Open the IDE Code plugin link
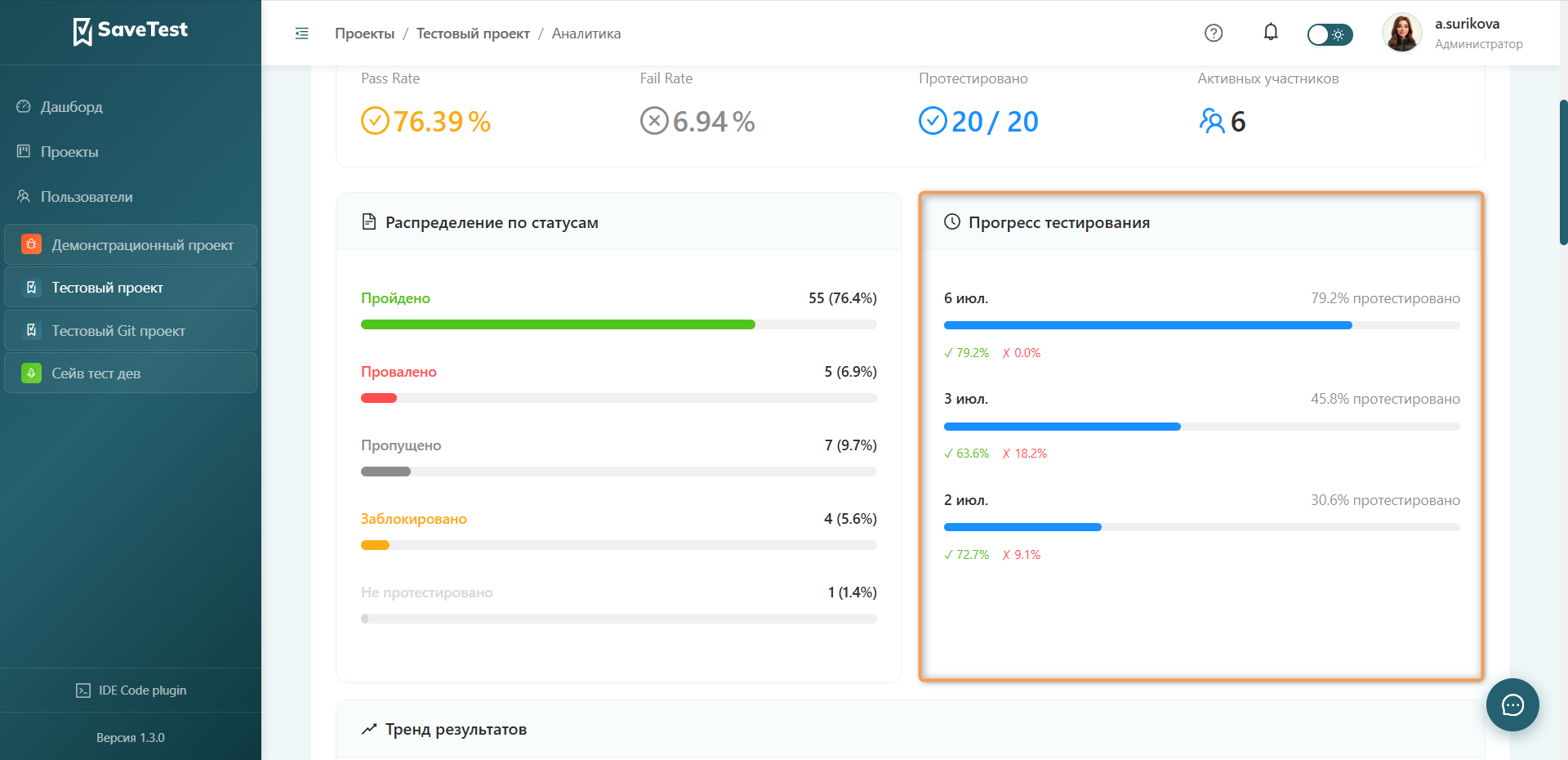Screen dimensions: 1568x760 (131, 691)
